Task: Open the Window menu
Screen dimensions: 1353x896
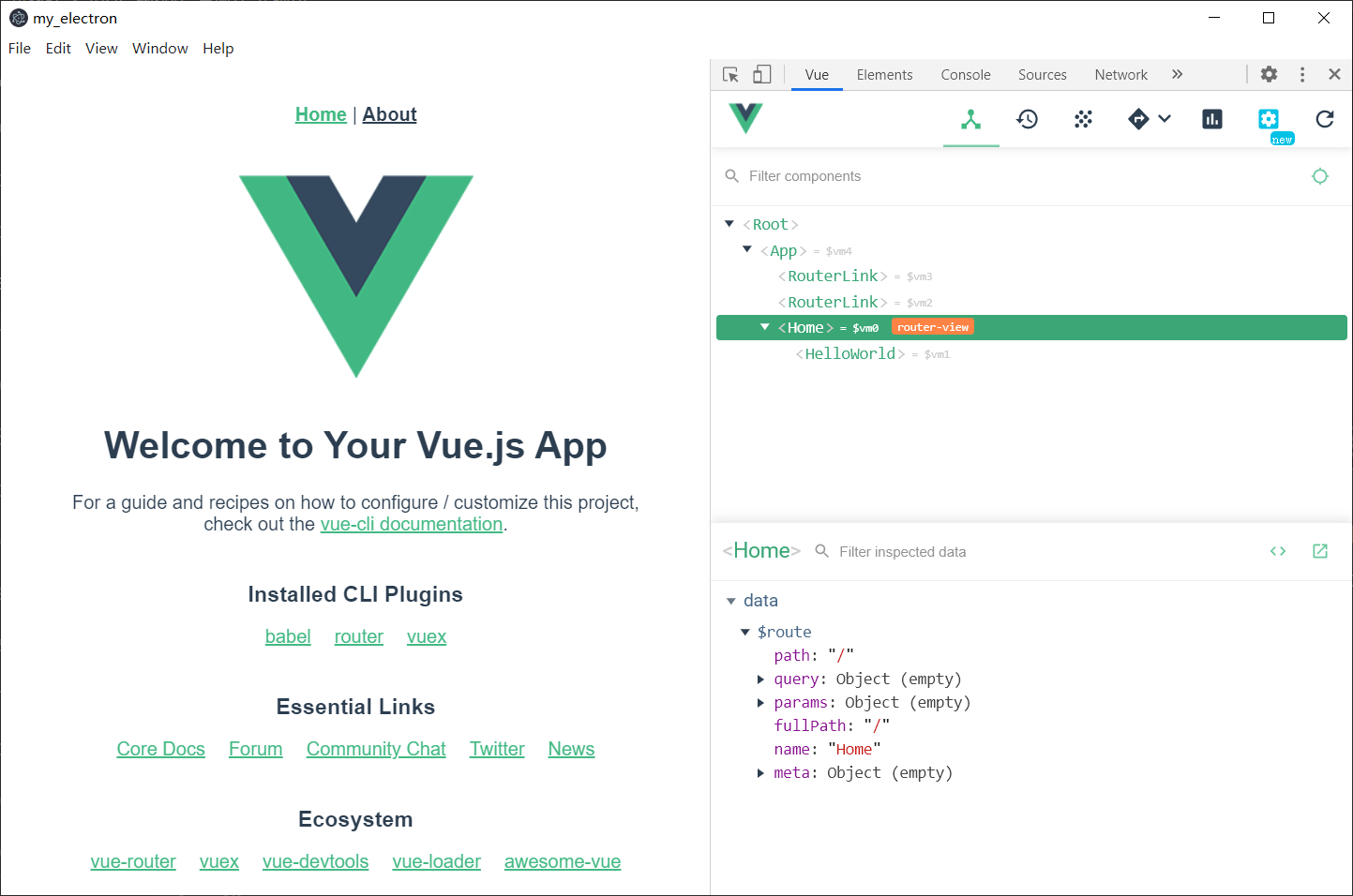Action: [160, 49]
